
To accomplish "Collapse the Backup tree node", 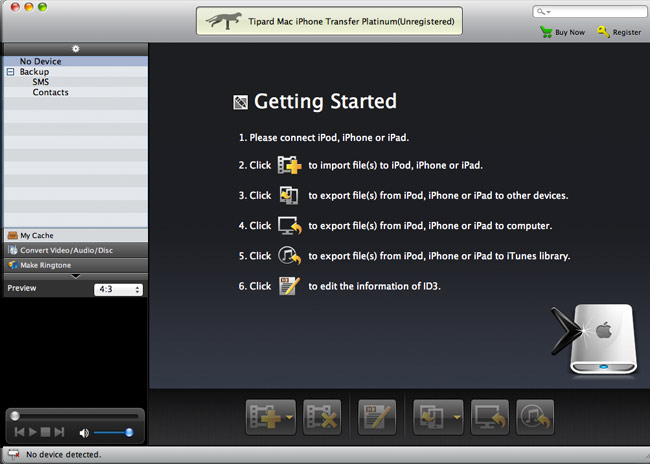I will pos(11,72).
